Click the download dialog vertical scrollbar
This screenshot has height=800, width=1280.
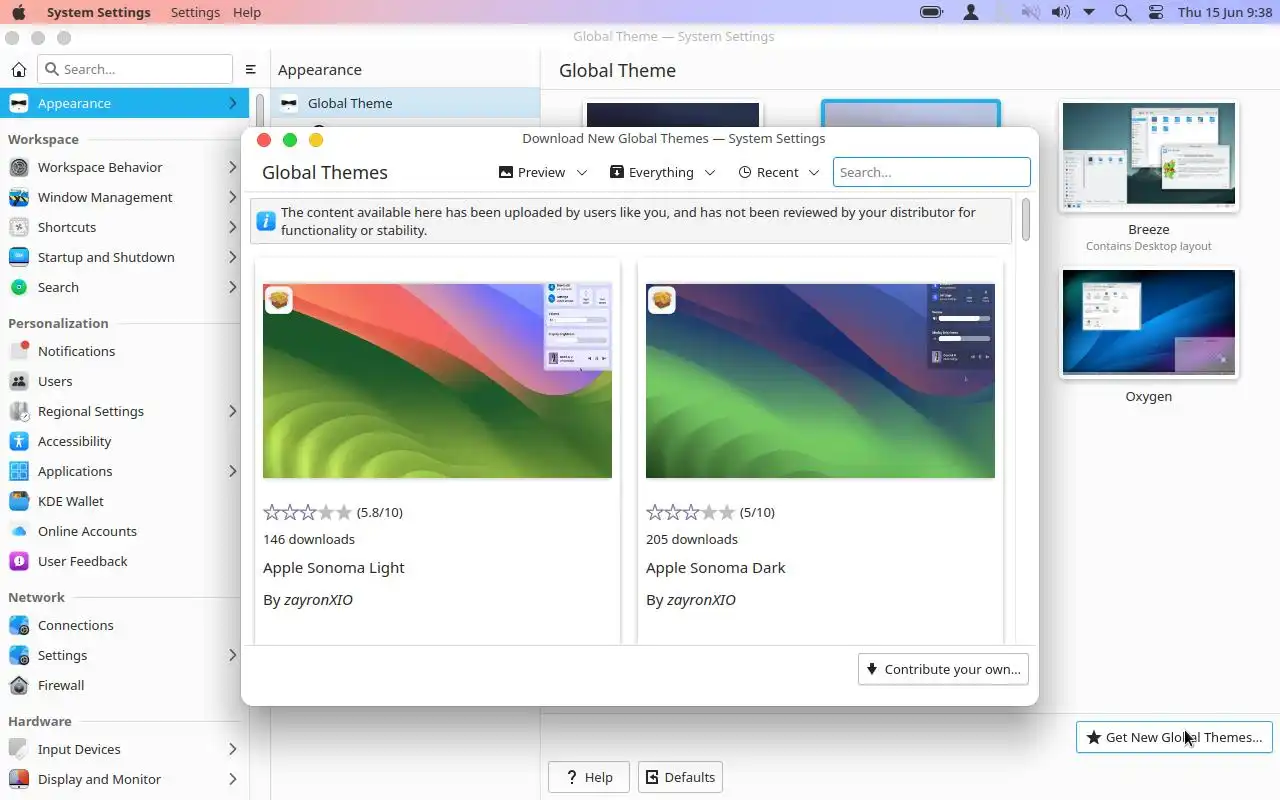click(x=1026, y=220)
